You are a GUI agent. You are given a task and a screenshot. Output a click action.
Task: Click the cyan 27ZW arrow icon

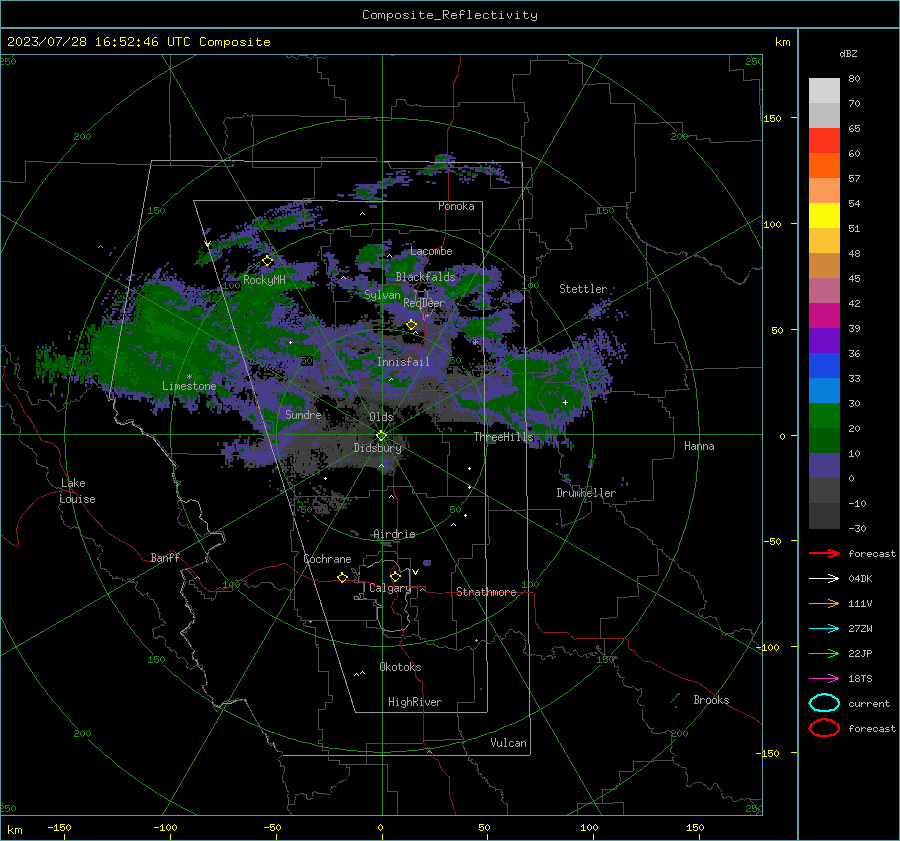[824, 628]
